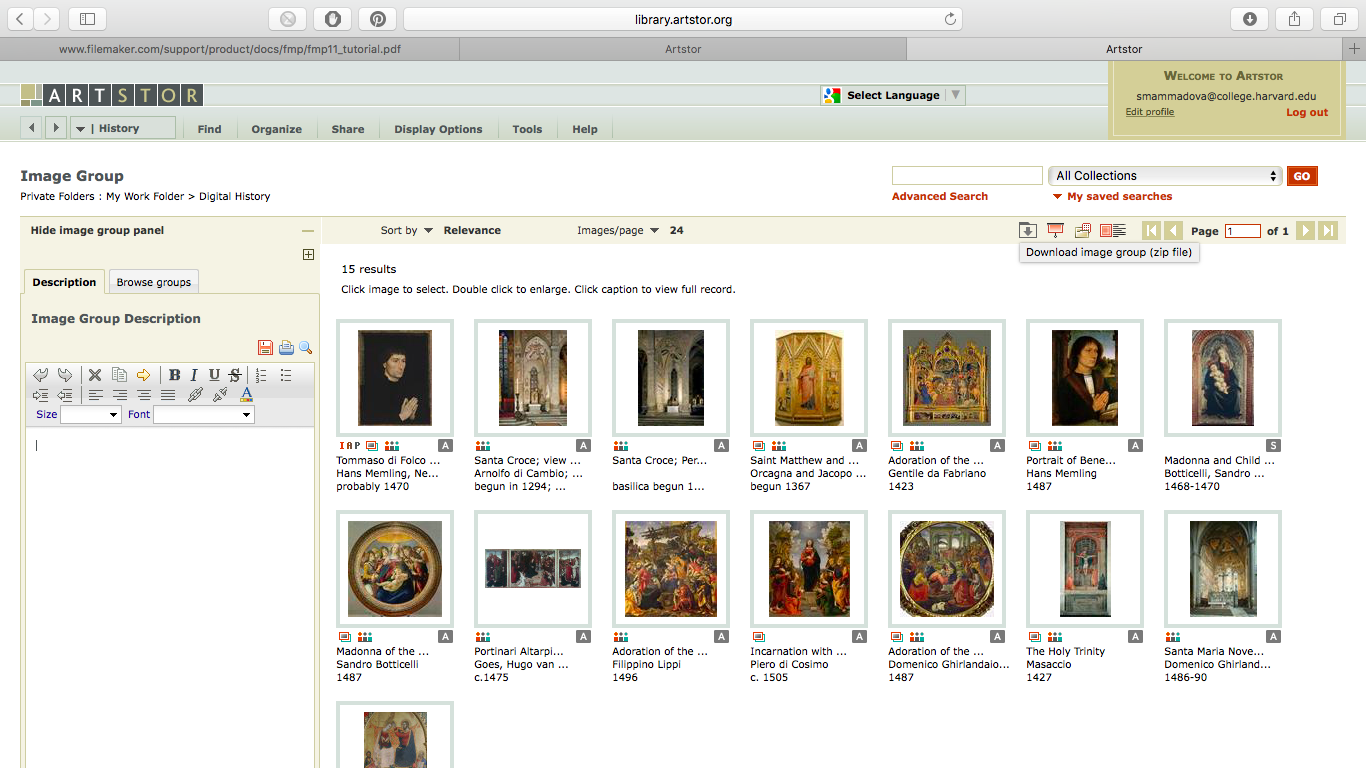Decrease indent in the editor
Viewport: 1366px width, 768px height.
click(x=64, y=395)
